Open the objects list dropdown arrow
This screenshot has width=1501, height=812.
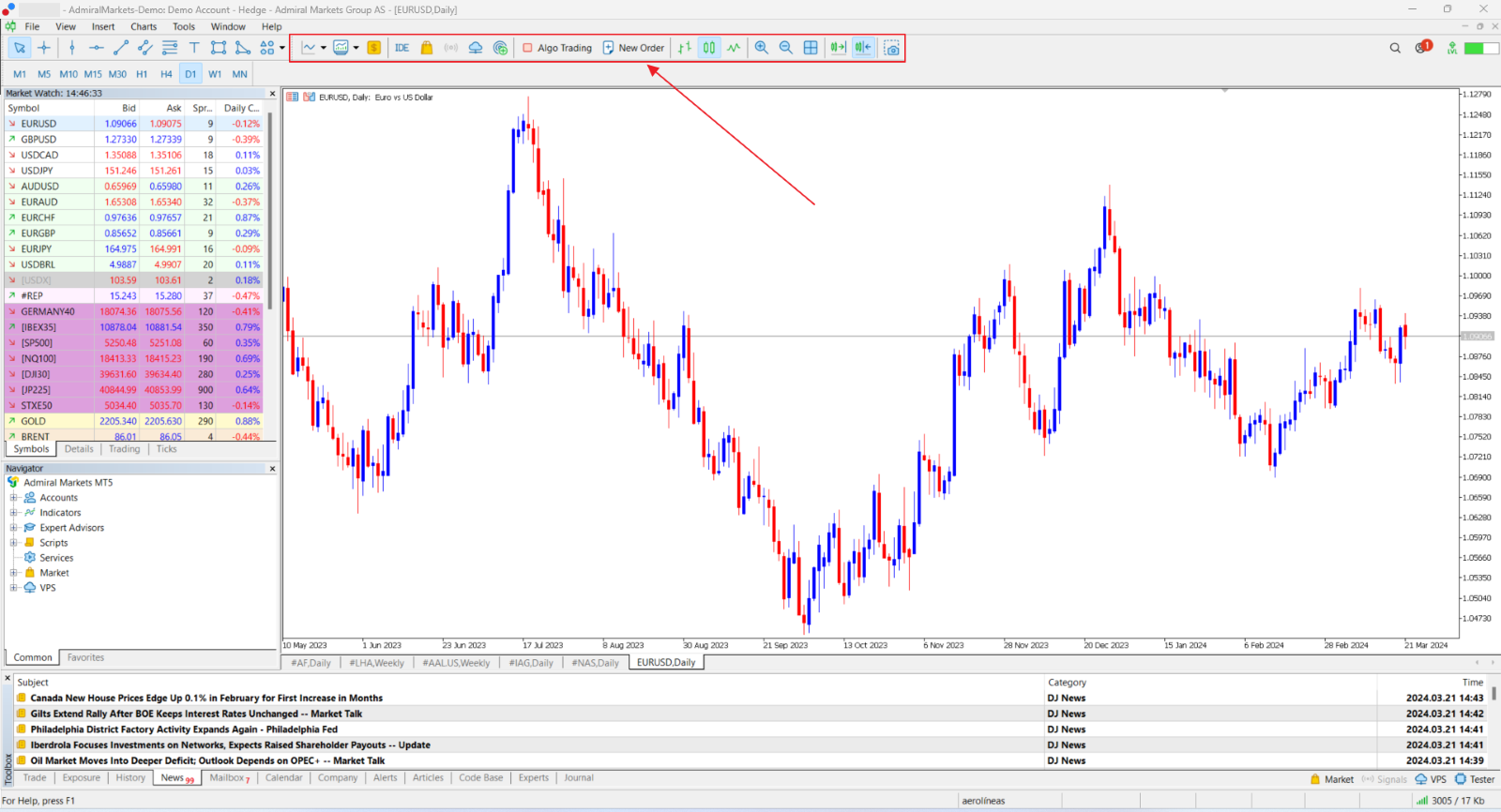click(x=282, y=48)
